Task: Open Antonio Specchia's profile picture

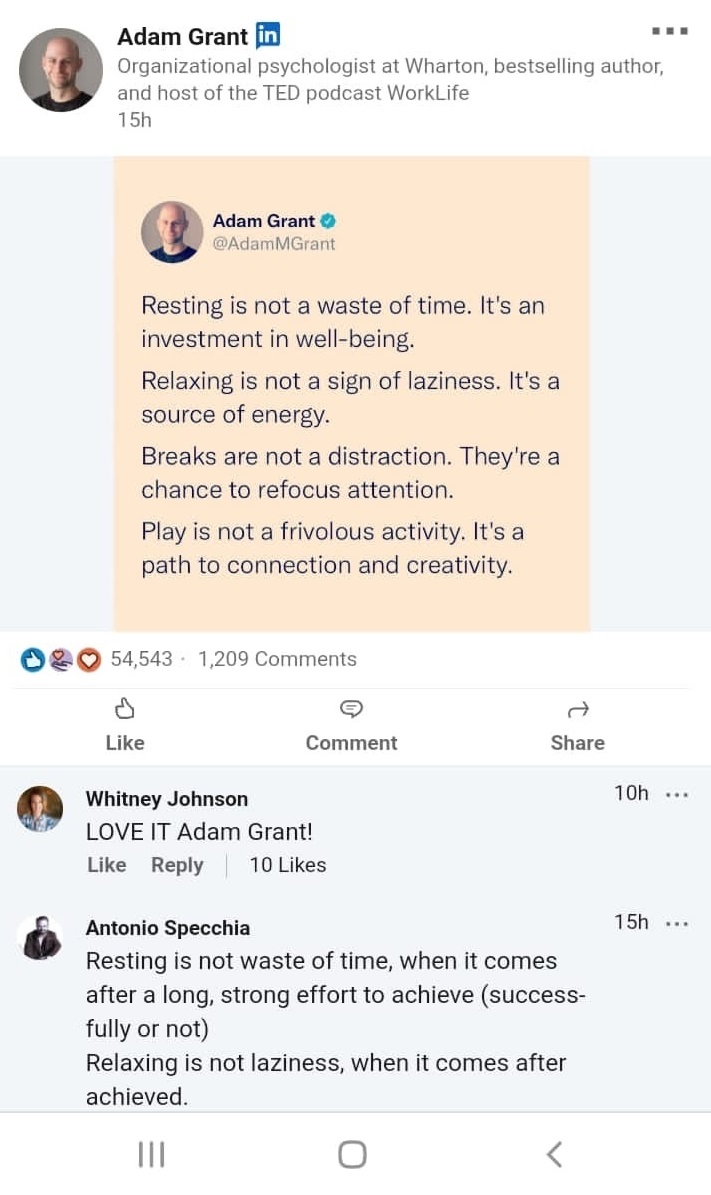Action: coord(40,938)
